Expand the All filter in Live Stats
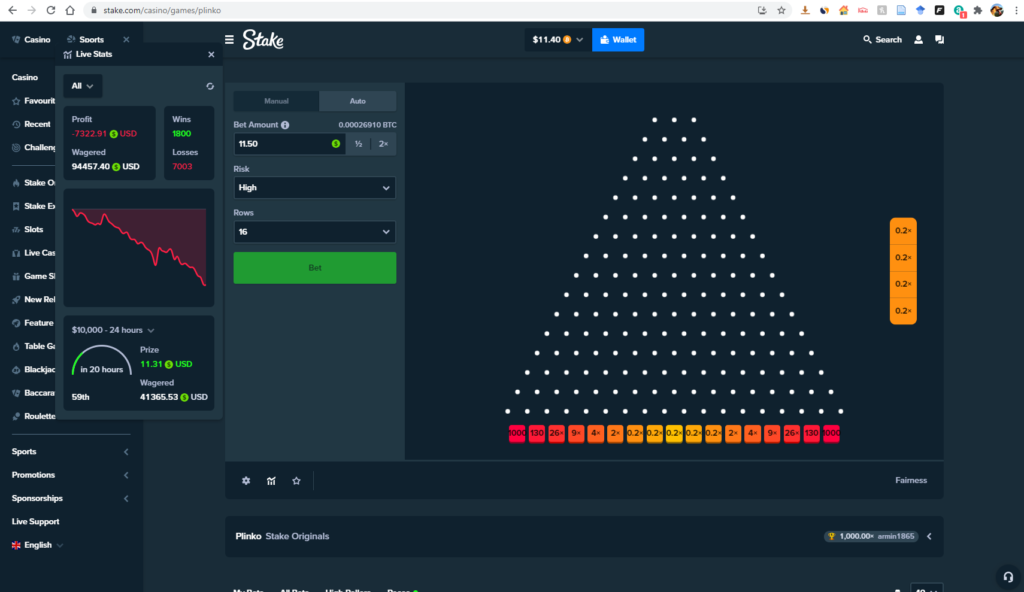The image size is (1024, 592). point(82,86)
